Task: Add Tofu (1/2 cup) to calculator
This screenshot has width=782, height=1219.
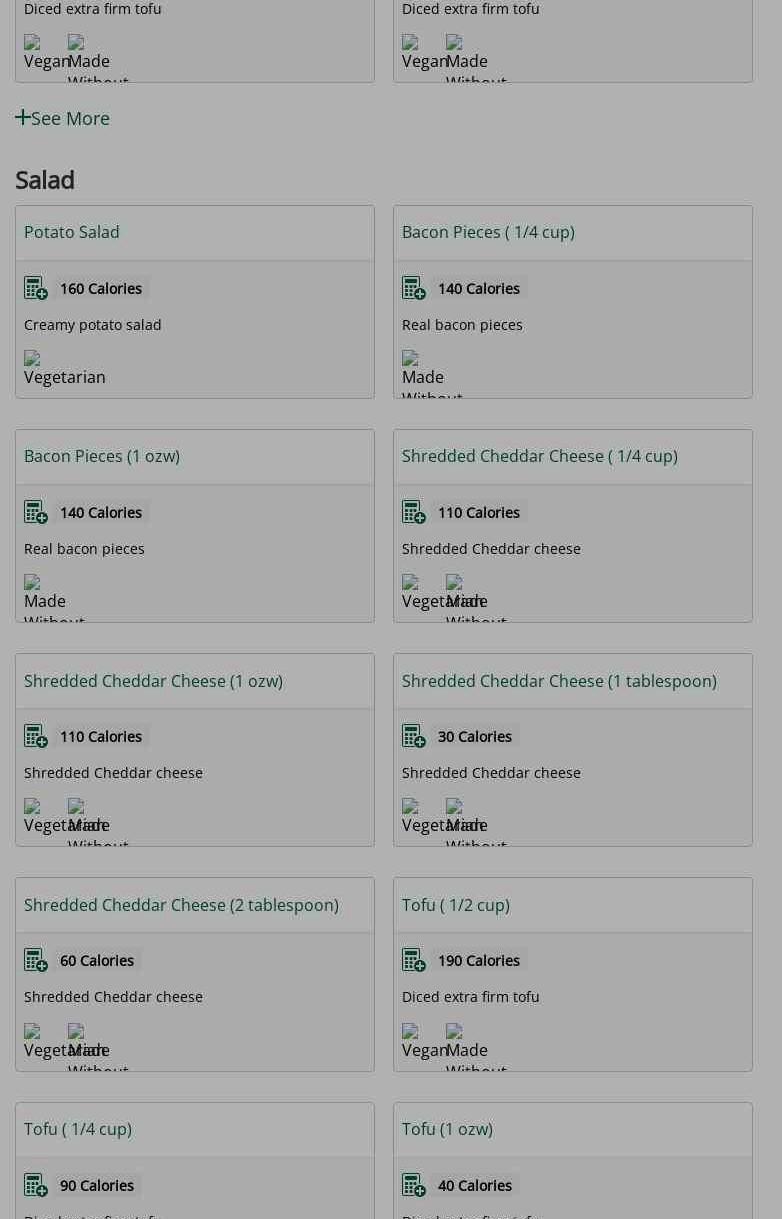Action: point(414,960)
